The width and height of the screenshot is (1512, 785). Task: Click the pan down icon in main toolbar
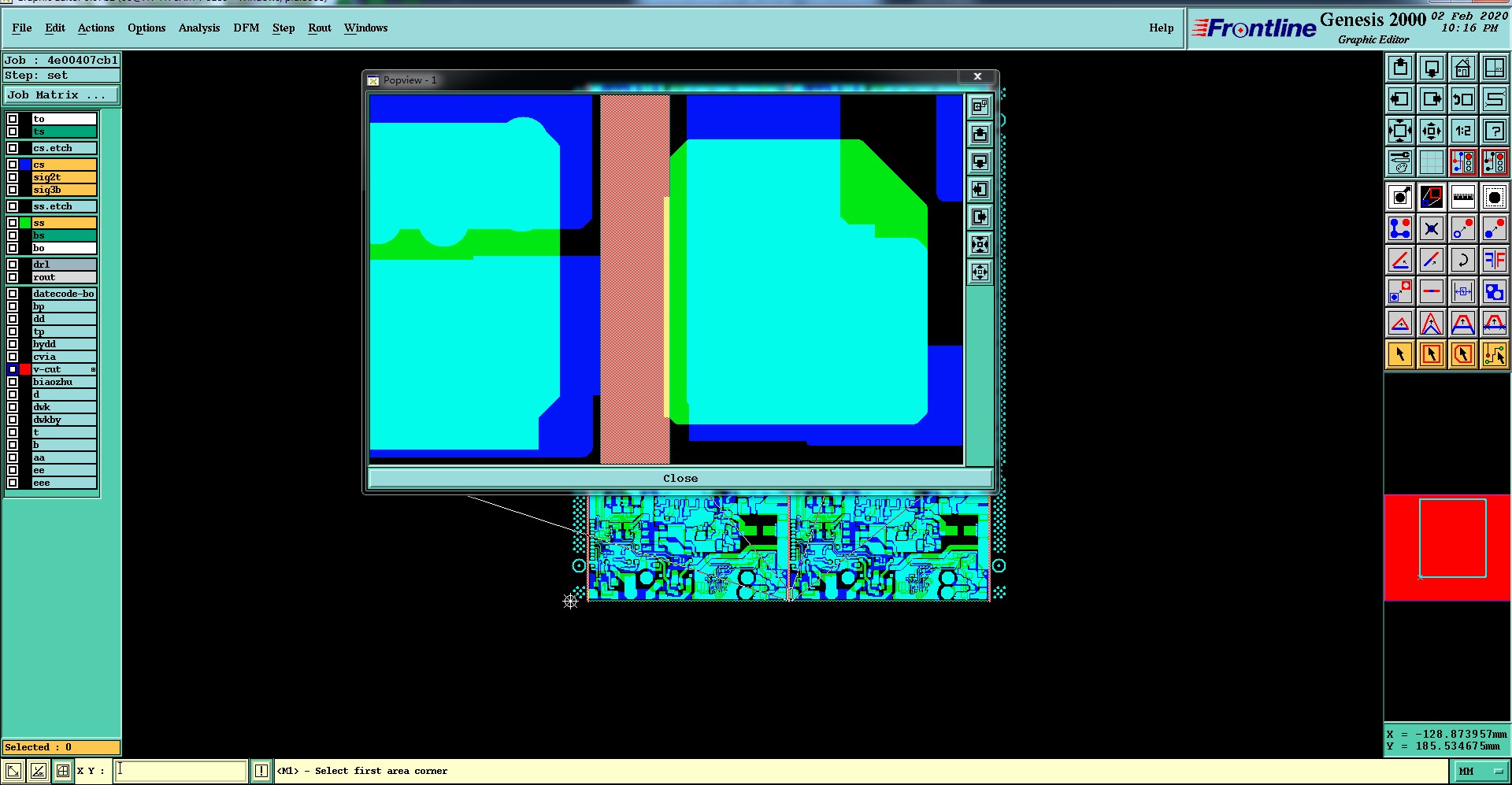1432,68
